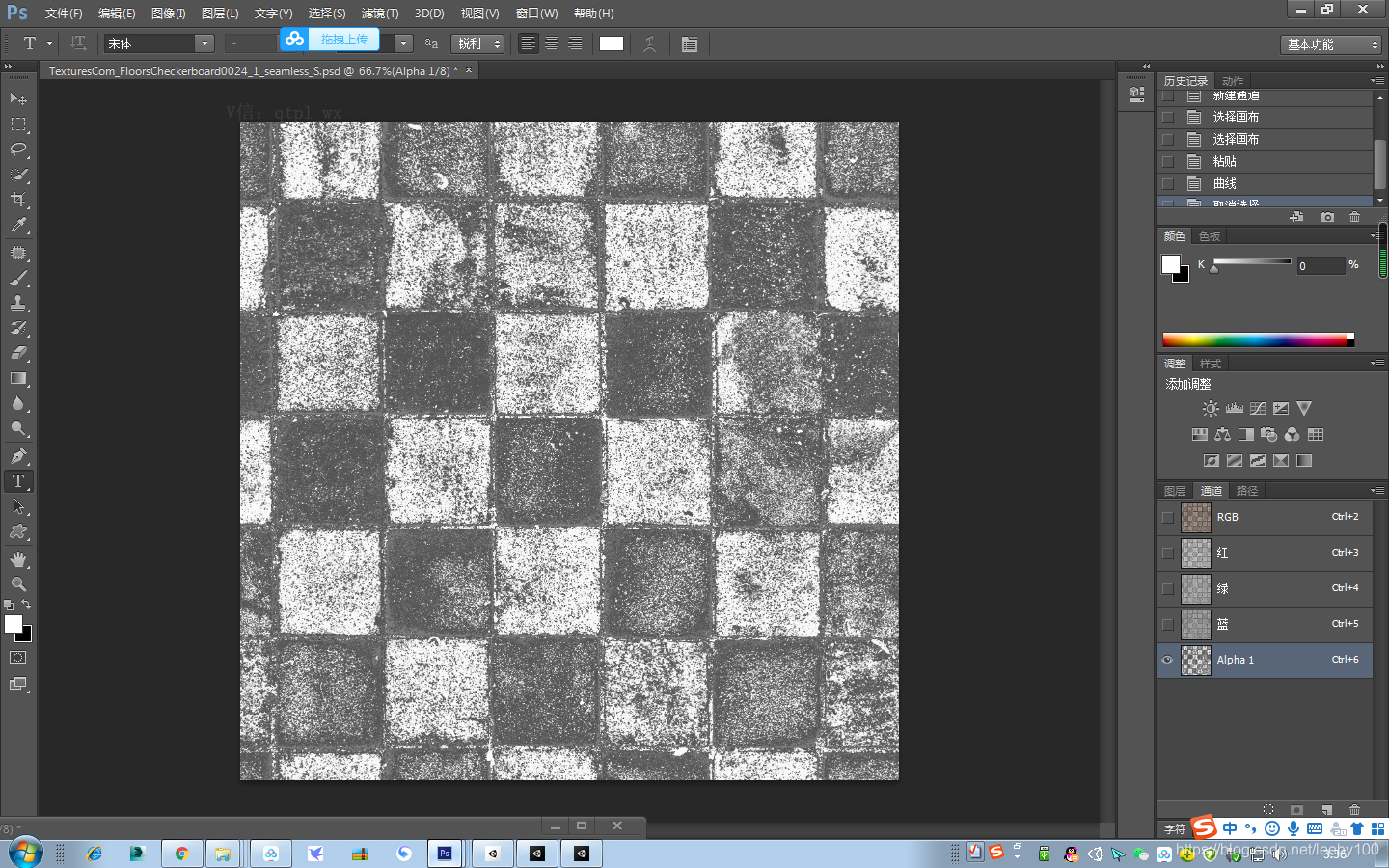Viewport: 1389px width, 868px height.
Task: Set history brush source for 曲线
Action: pyautogui.click(x=1168, y=183)
